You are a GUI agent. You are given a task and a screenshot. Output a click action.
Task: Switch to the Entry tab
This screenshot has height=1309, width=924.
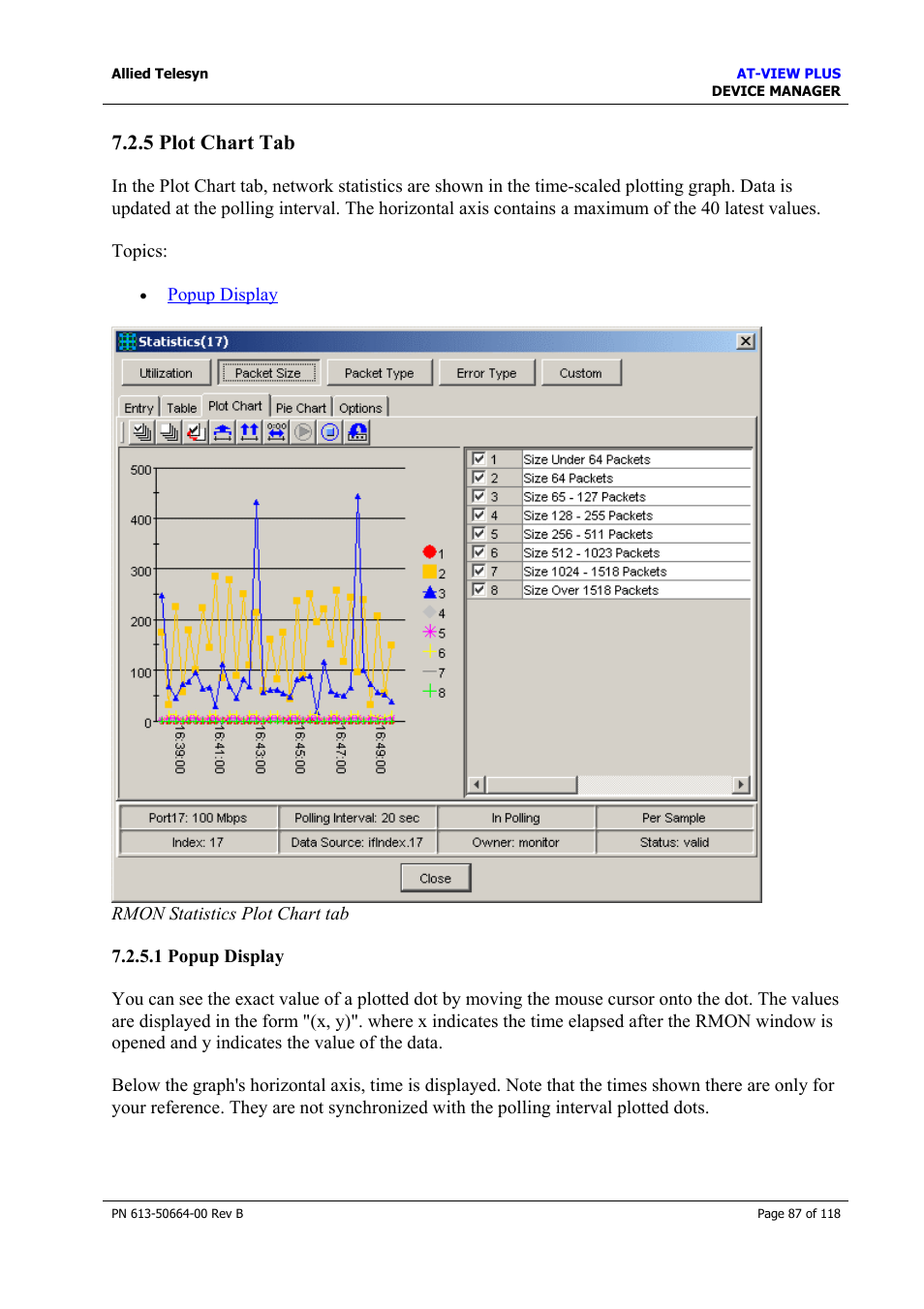[x=139, y=408]
